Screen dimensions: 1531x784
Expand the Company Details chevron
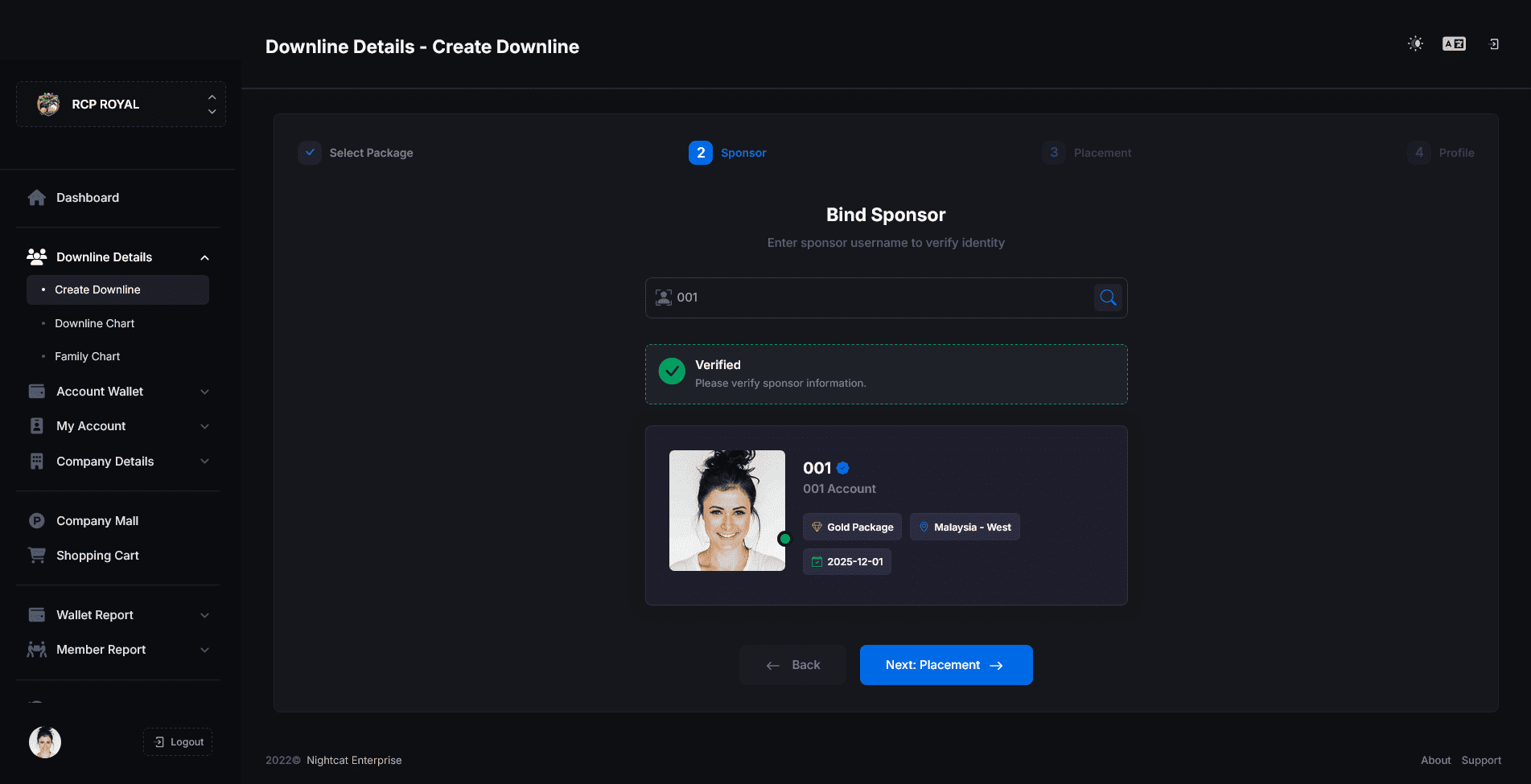[x=204, y=462]
